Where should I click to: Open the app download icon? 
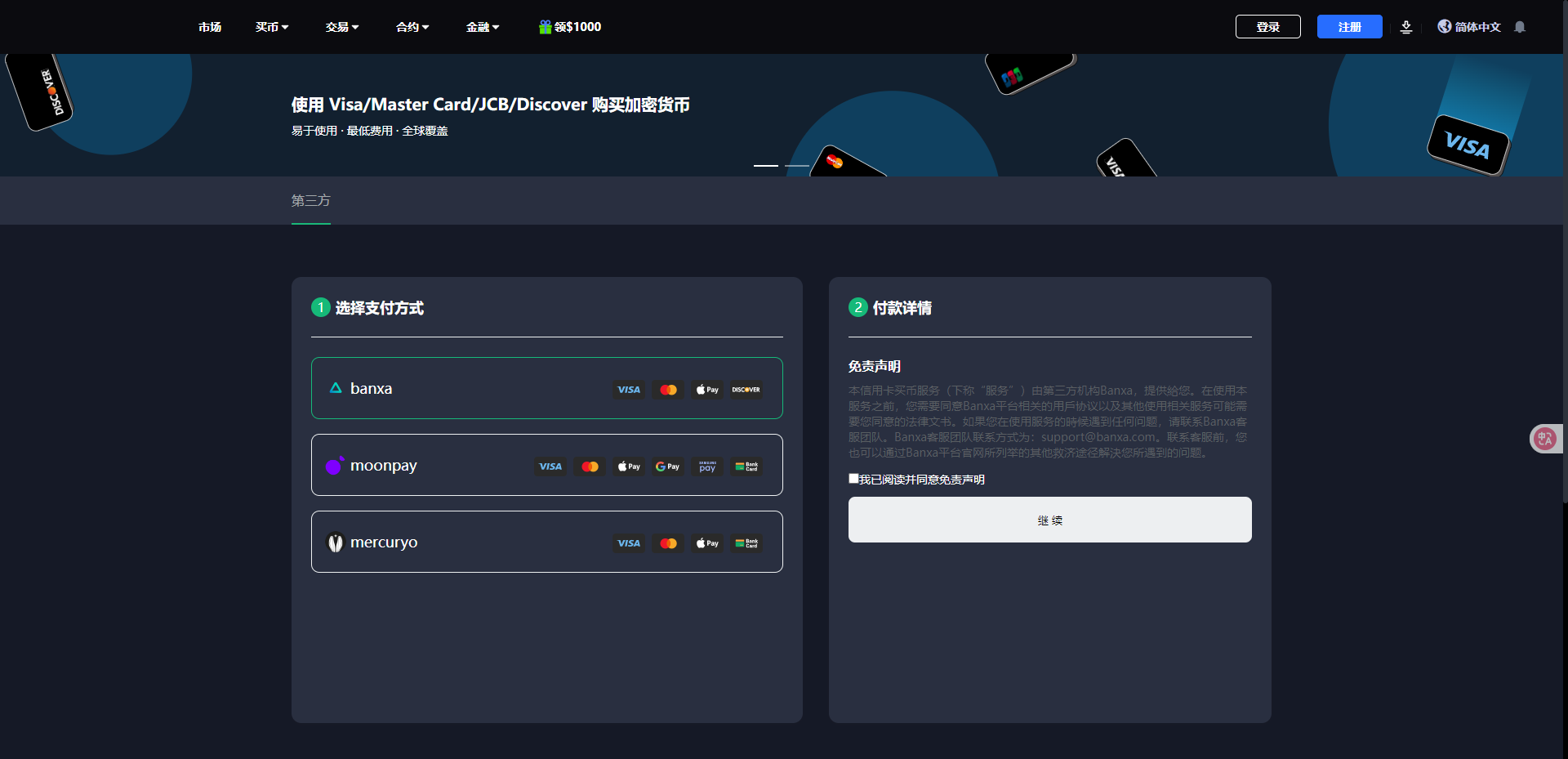(1405, 27)
